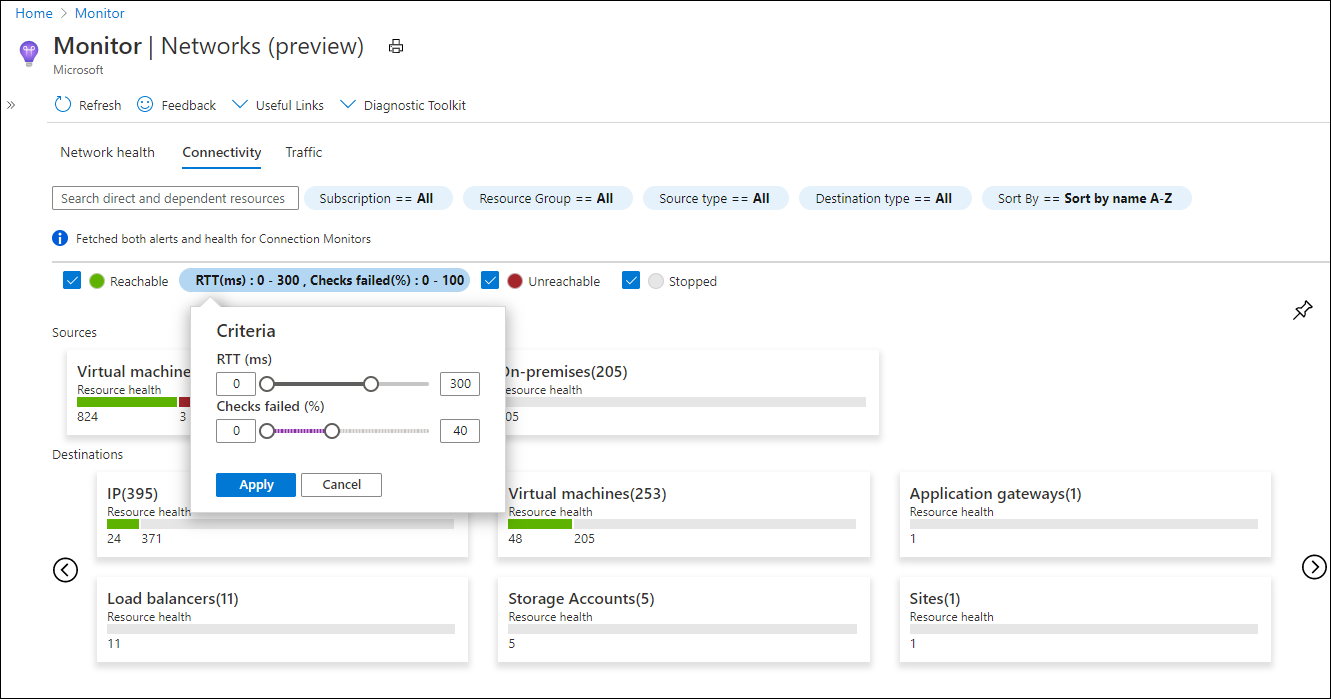Image resolution: width=1331 pixels, height=699 pixels.
Task: Disable the Stopped status checkbox
Action: 631,281
